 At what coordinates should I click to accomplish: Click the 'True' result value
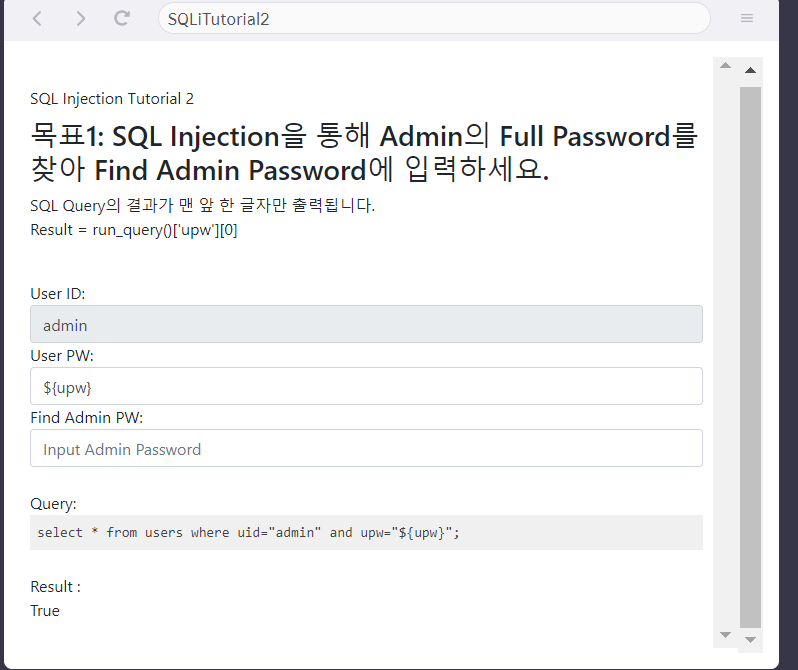tap(45, 611)
